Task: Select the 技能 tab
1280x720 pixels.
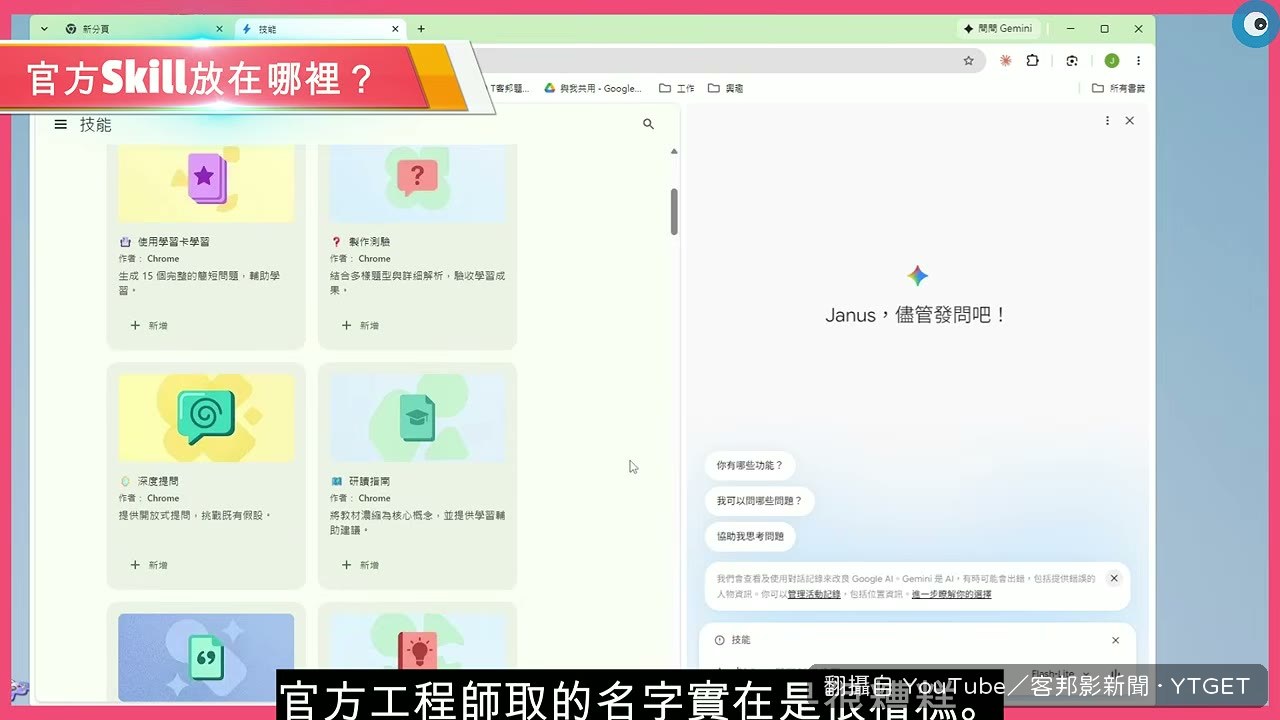Action: pyautogui.click(x=321, y=29)
